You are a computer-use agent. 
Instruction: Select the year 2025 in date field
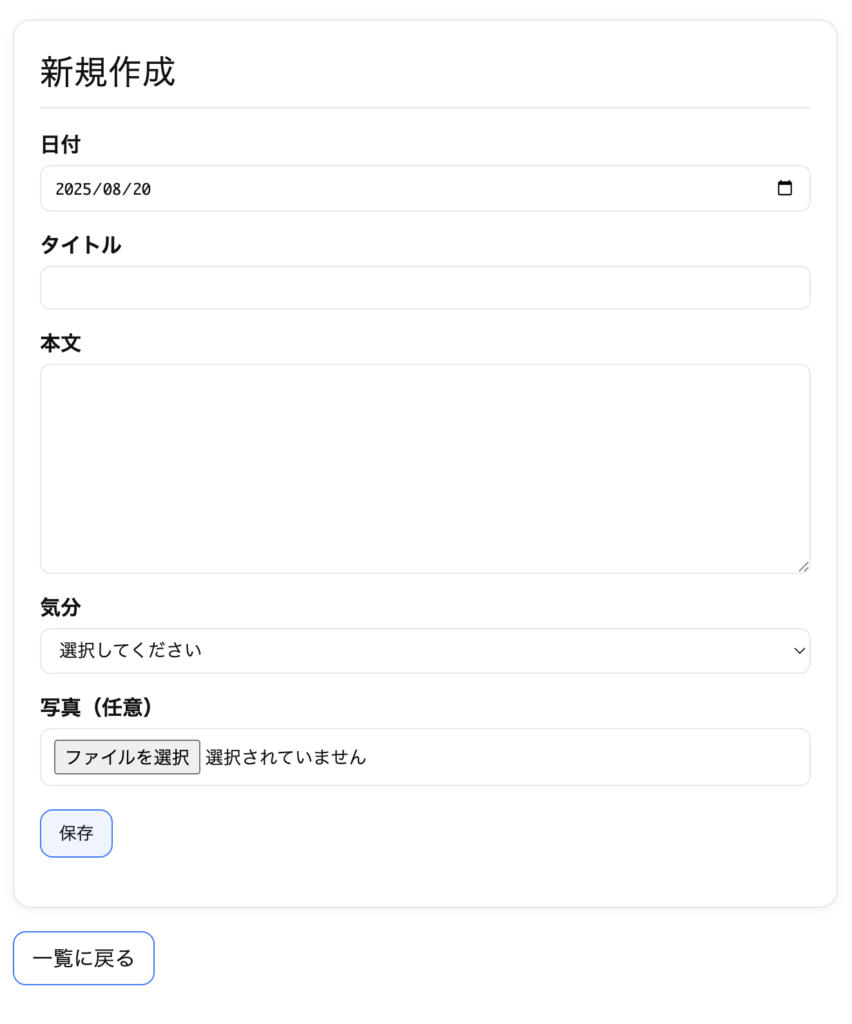point(73,189)
